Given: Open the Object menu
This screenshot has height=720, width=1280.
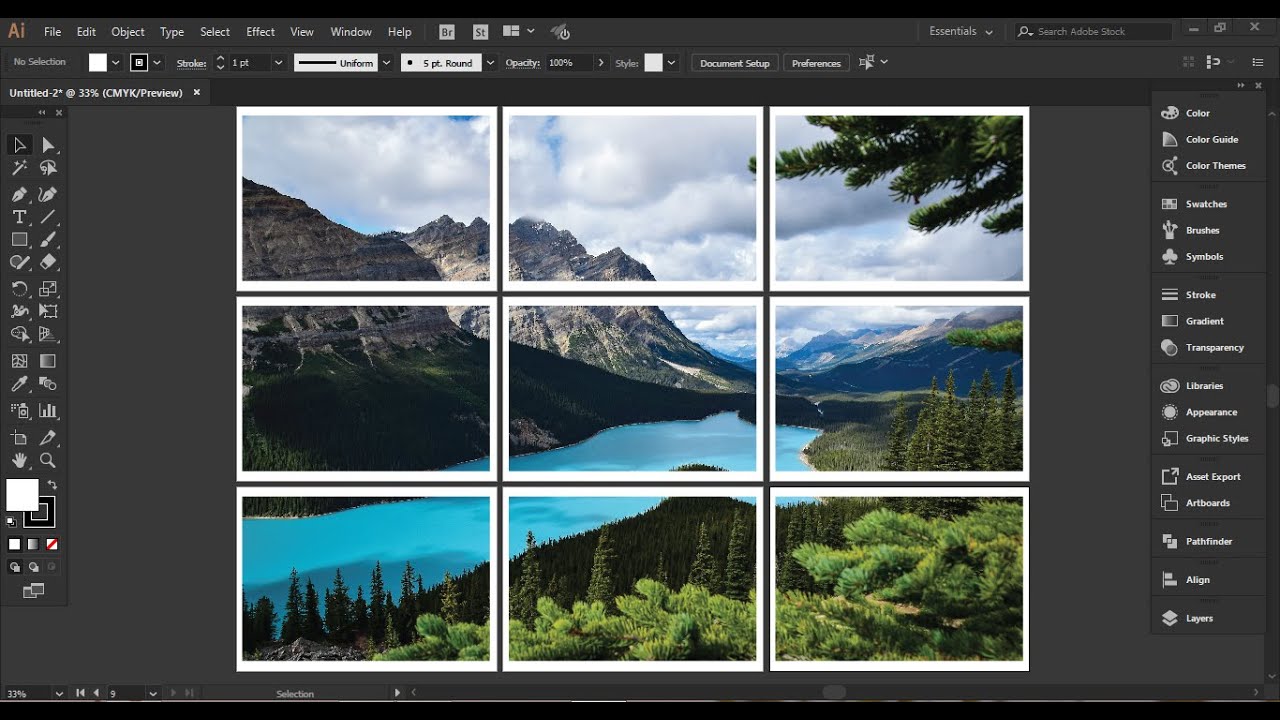Looking at the screenshot, I should point(128,32).
